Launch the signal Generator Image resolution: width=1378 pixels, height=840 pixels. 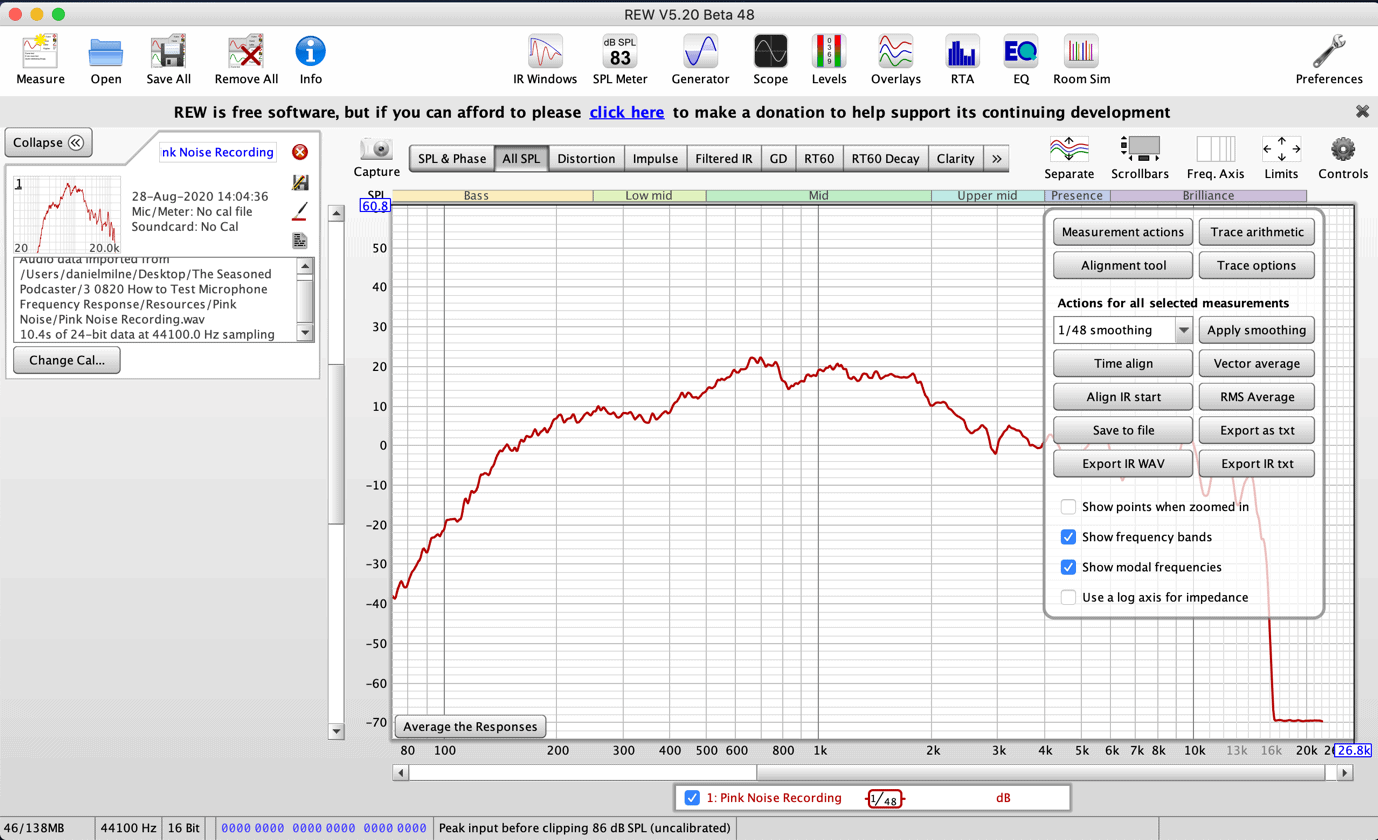(700, 58)
